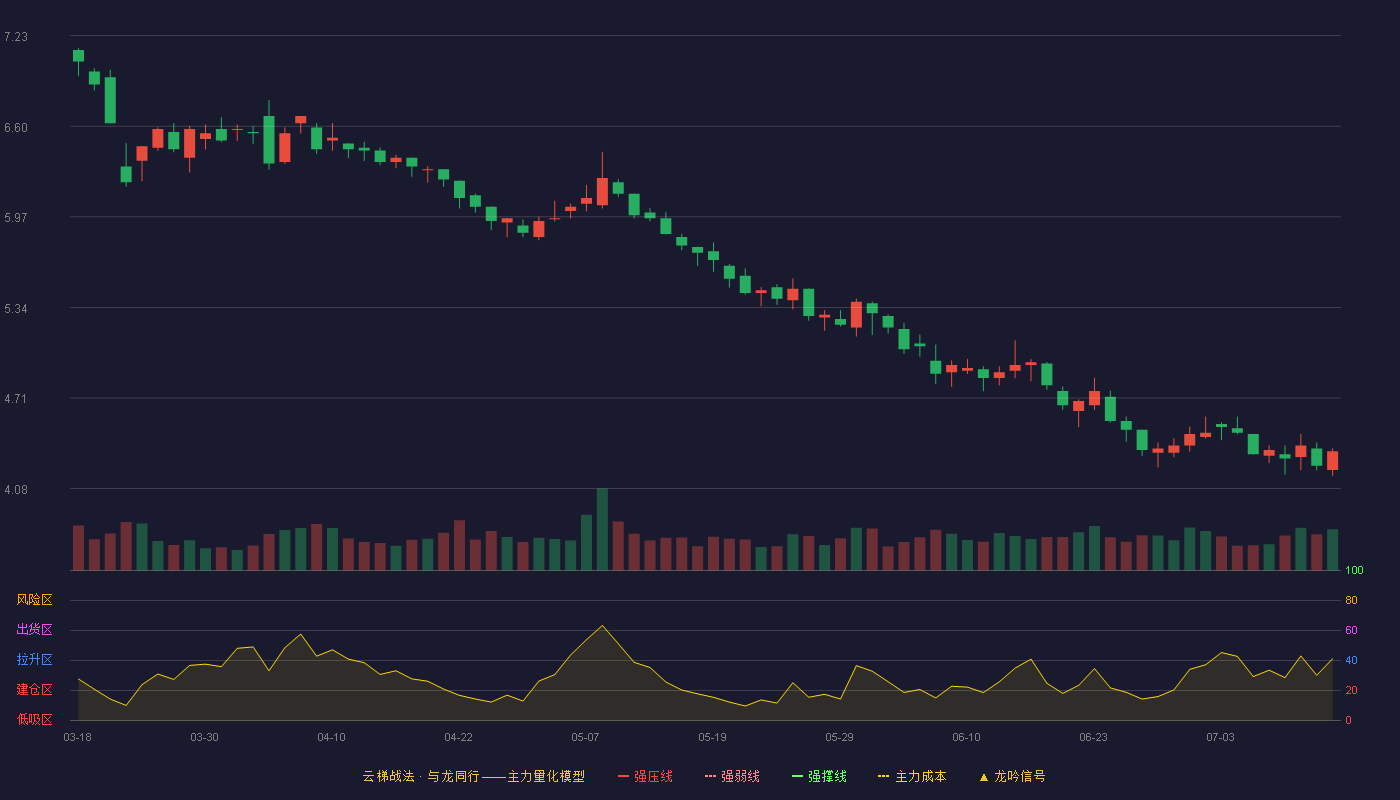This screenshot has width=1400, height=800.
Task: Click the 4.71 price axis label
Action: tap(16, 399)
